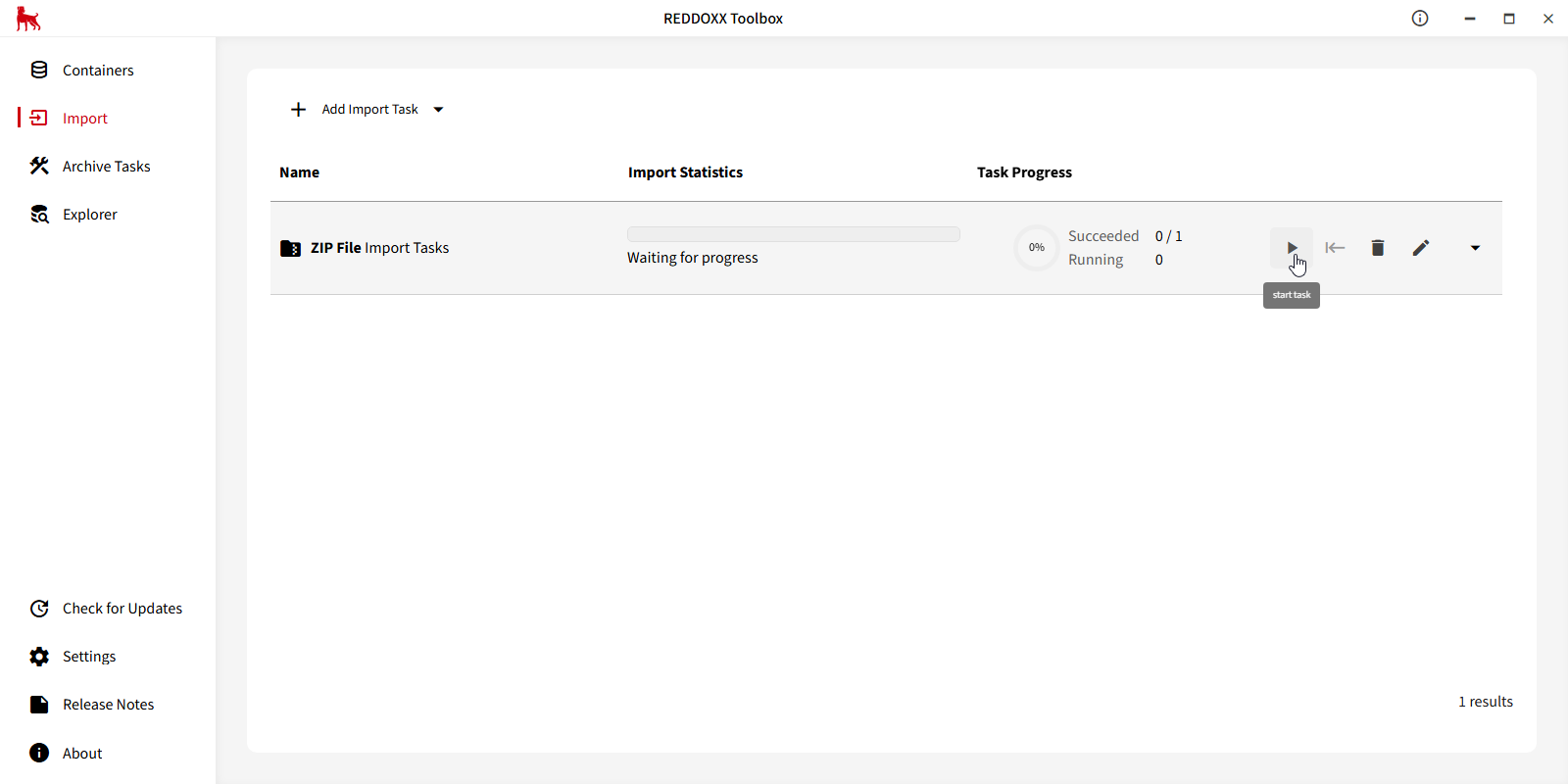Click the reset task arrow icon
Screen dimensions: 1568x784
(x=1335, y=248)
